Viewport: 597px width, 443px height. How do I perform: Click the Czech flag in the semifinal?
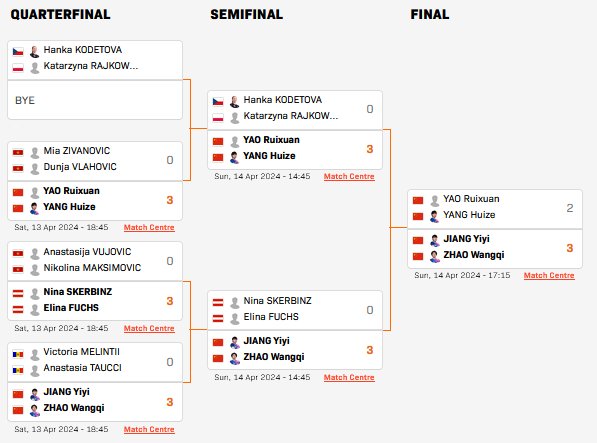click(218, 102)
